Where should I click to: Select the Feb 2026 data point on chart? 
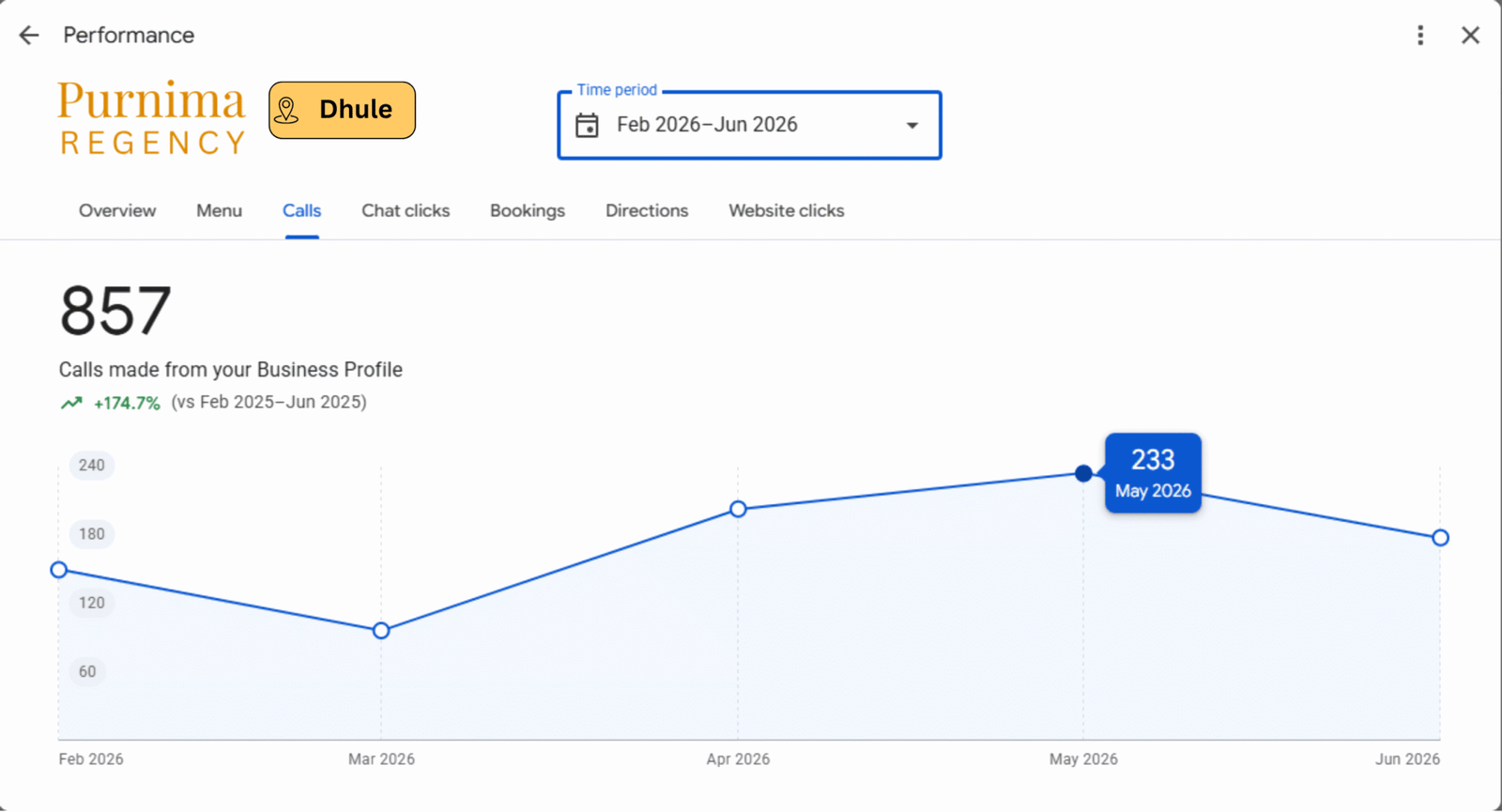click(59, 570)
